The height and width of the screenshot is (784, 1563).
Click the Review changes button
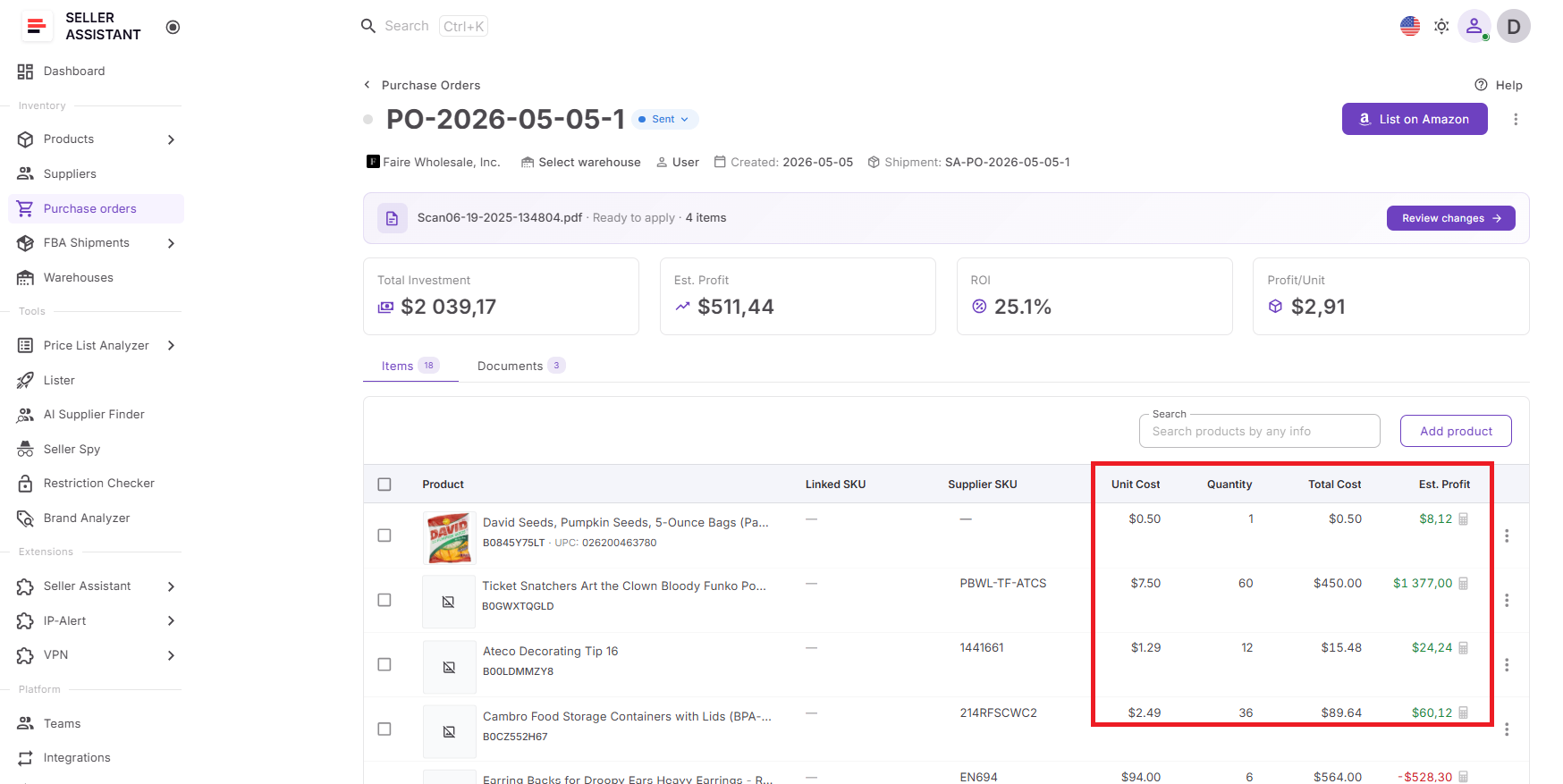coord(1450,218)
